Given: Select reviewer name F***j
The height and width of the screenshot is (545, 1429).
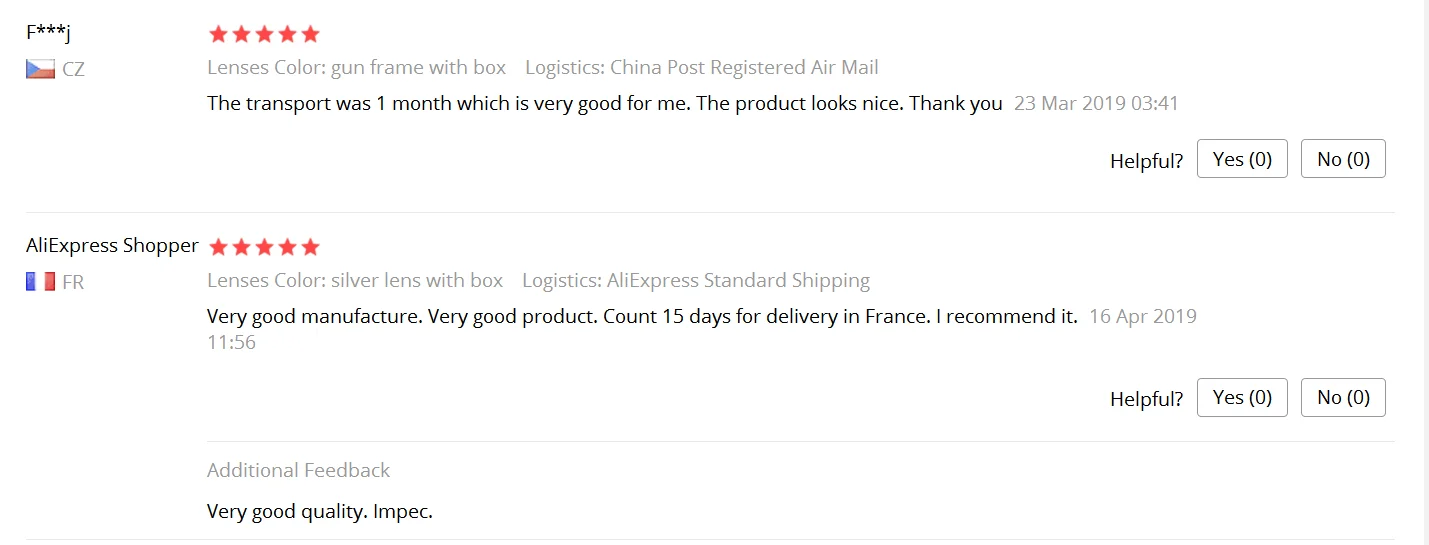Looking at the screenshot, I should point(48,33).
